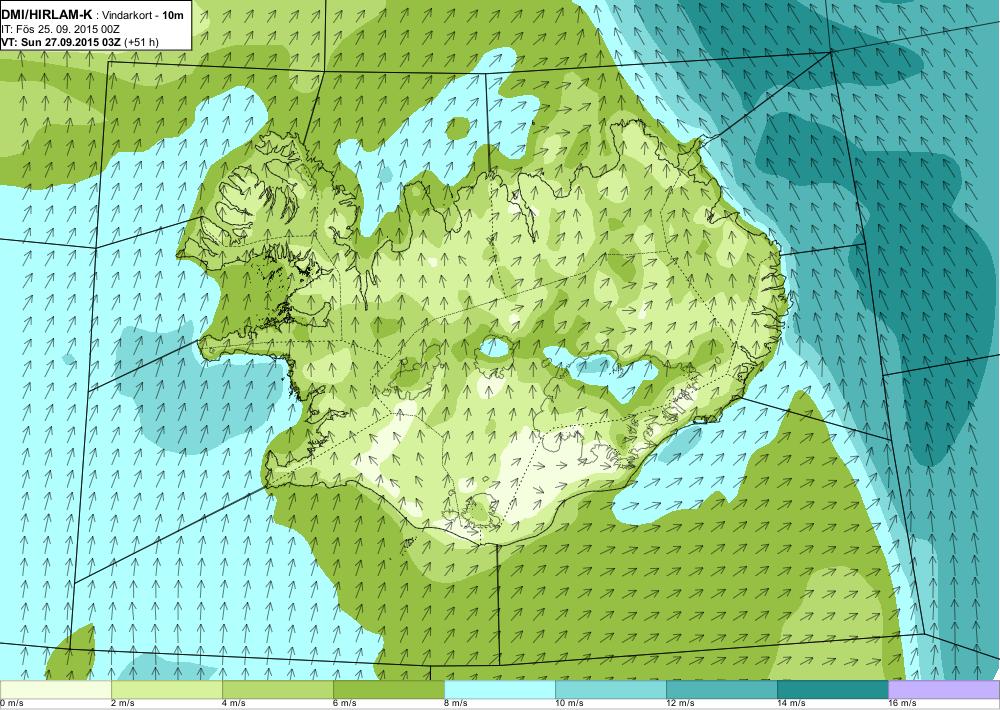Viewport: 1000px width, 710px height.
Task: Pick the teal 12–14 m/s legend swatch
Action: tap(721, 690)
